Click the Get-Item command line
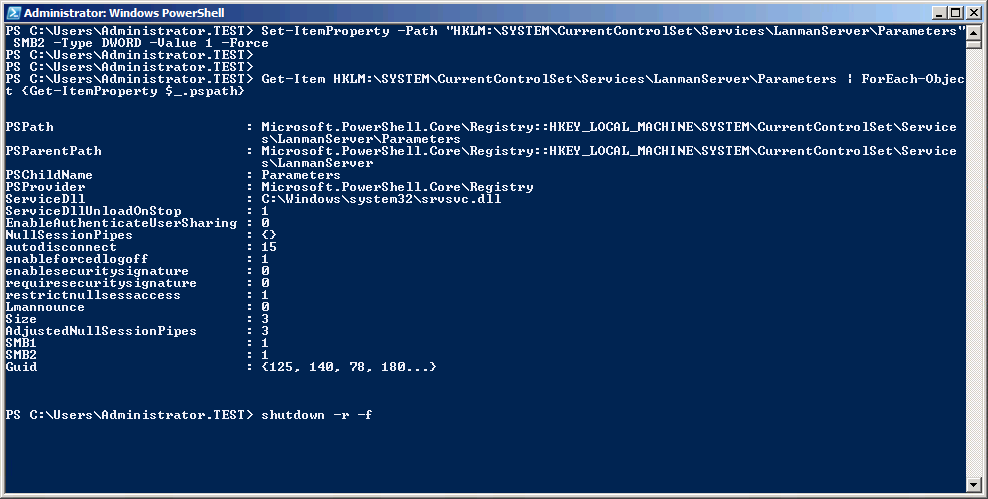The image size is (988, 499). tap(612, 79)
